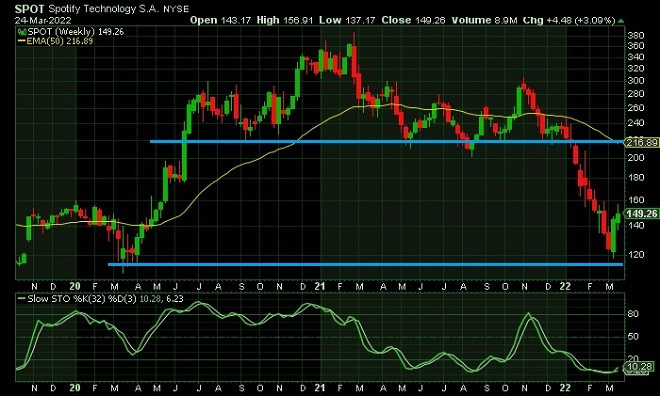
Task: Click the 200 price axis label
Action: (636, 157)
